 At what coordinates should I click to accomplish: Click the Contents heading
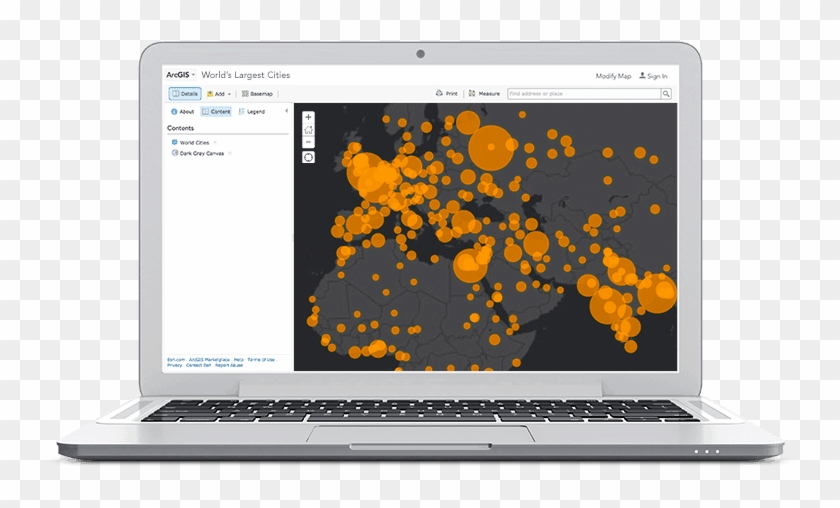181,128
